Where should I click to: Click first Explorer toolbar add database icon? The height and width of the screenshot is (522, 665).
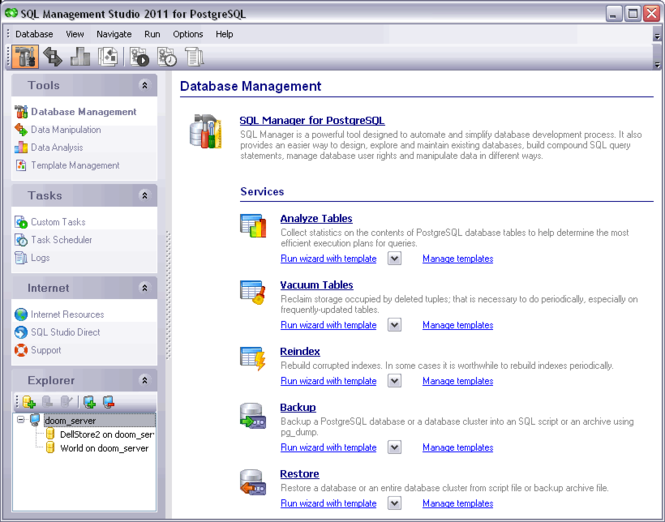click(x=29, y=402)
